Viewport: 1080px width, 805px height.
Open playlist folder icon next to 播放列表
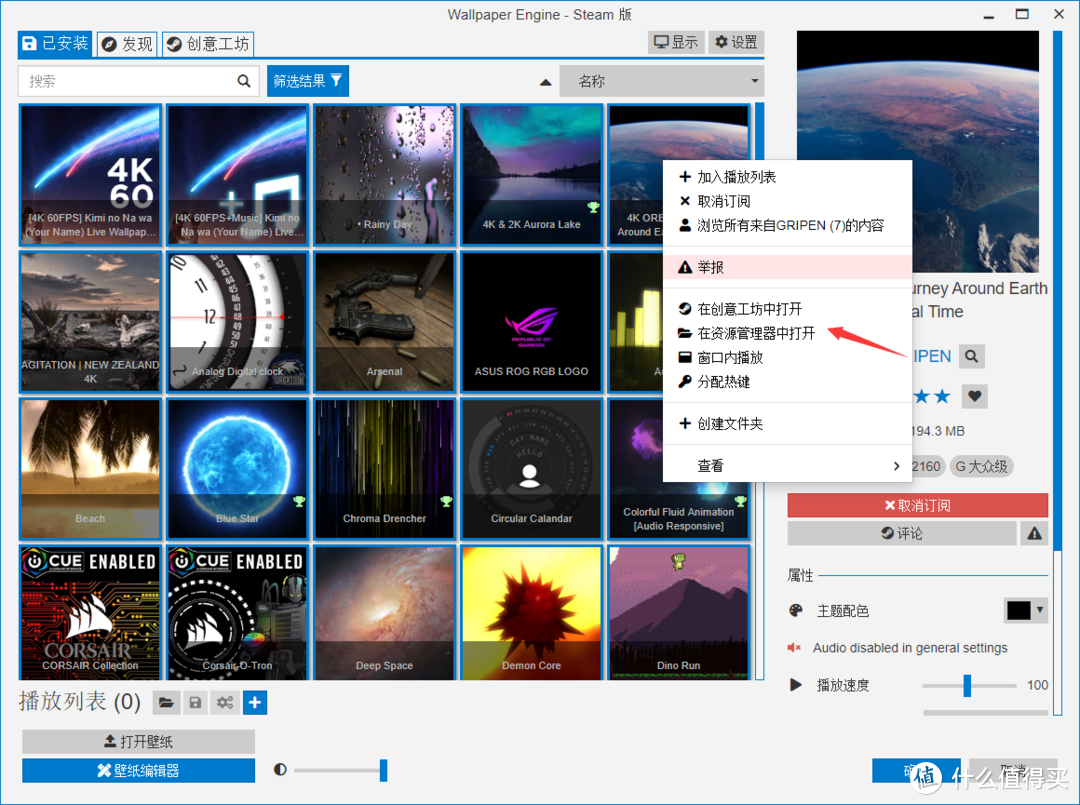(x=166, y=703)
